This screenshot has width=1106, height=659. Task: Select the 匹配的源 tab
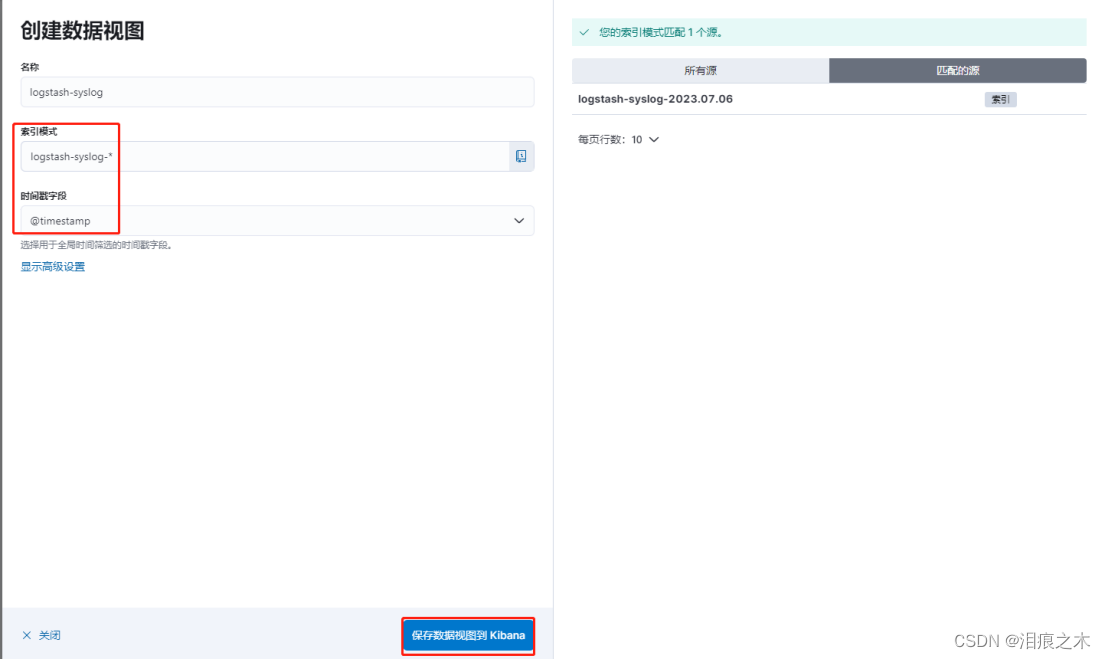pos(957,70)
